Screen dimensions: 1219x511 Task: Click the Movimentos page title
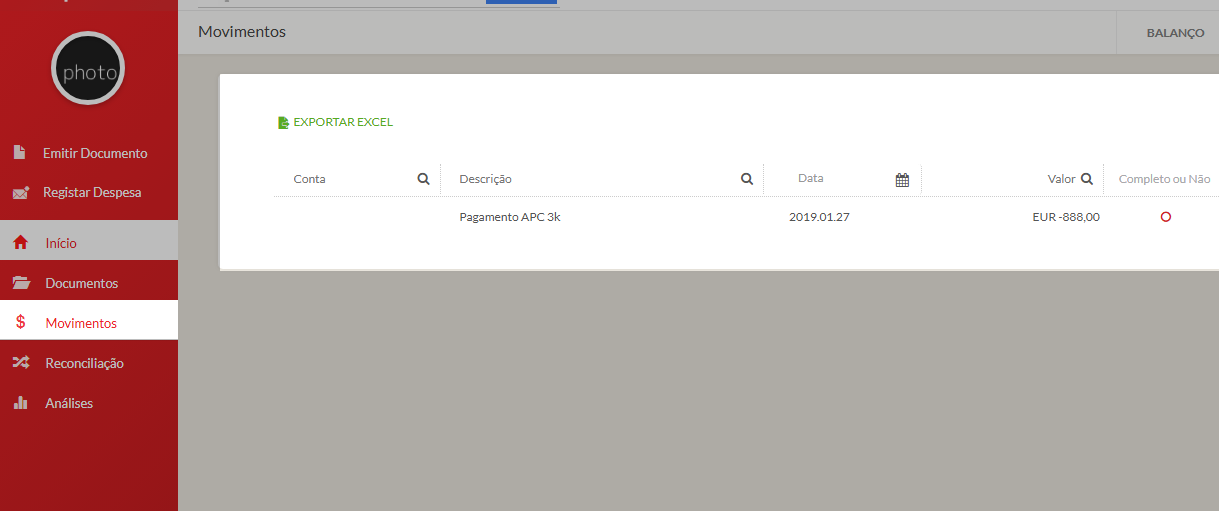242,32
